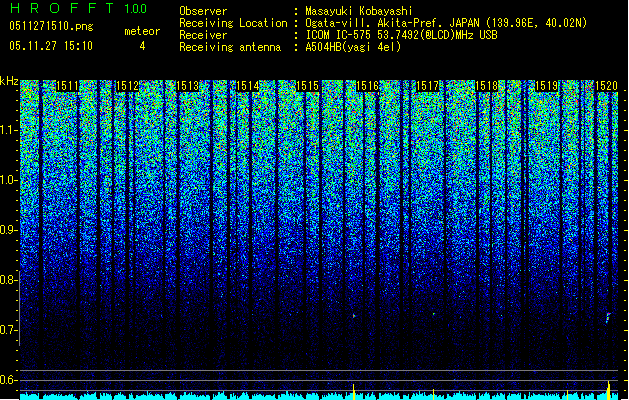Click the small echo dot below 1516
The height and width of the screenshot is (400, 629).
[x=354, y=316]
